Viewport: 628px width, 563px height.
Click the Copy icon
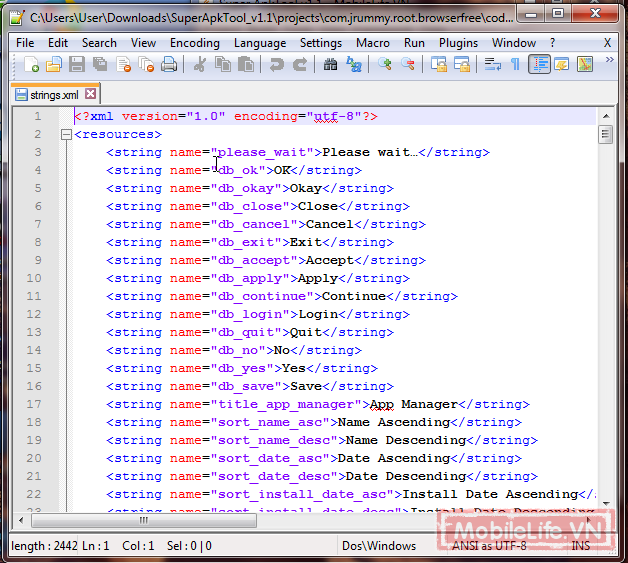point(223,64)
